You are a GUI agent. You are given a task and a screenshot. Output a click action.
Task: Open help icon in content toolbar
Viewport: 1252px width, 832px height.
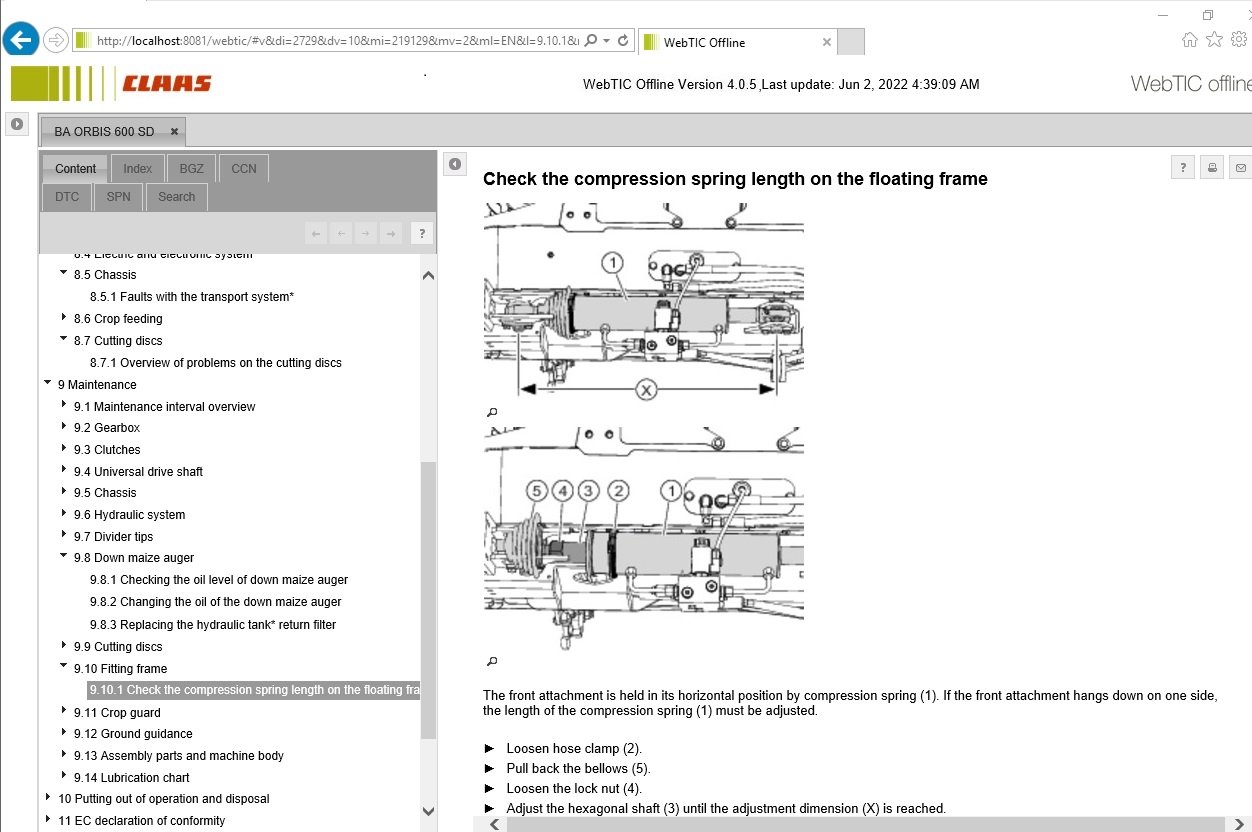[x=1183, y=168]
